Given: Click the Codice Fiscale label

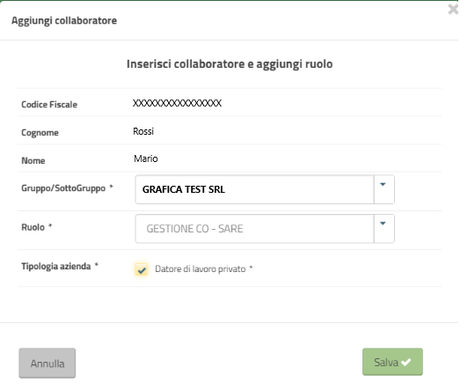Looking at the screenshot, I should coord(49,104).
